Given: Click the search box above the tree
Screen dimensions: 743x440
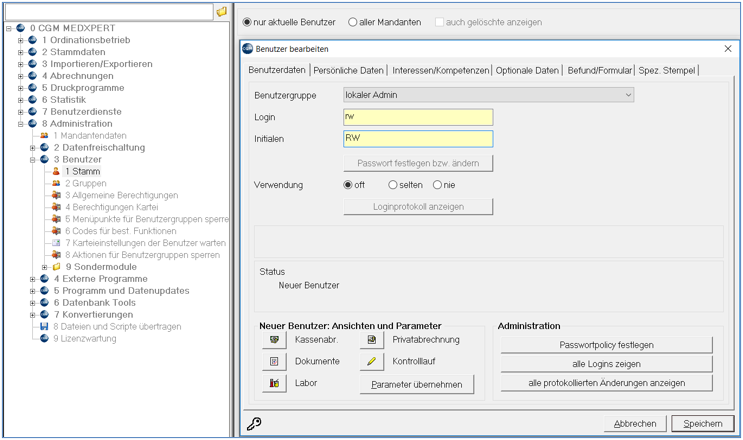Looking at the screenshot, I should 109,11.
